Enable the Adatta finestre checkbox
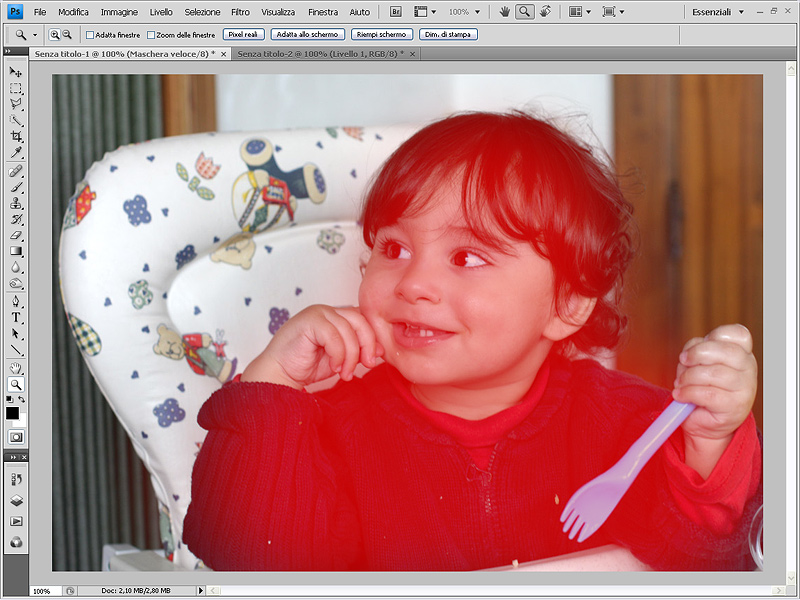The width and height of the screenshot is (800, 600). [90, 35]
